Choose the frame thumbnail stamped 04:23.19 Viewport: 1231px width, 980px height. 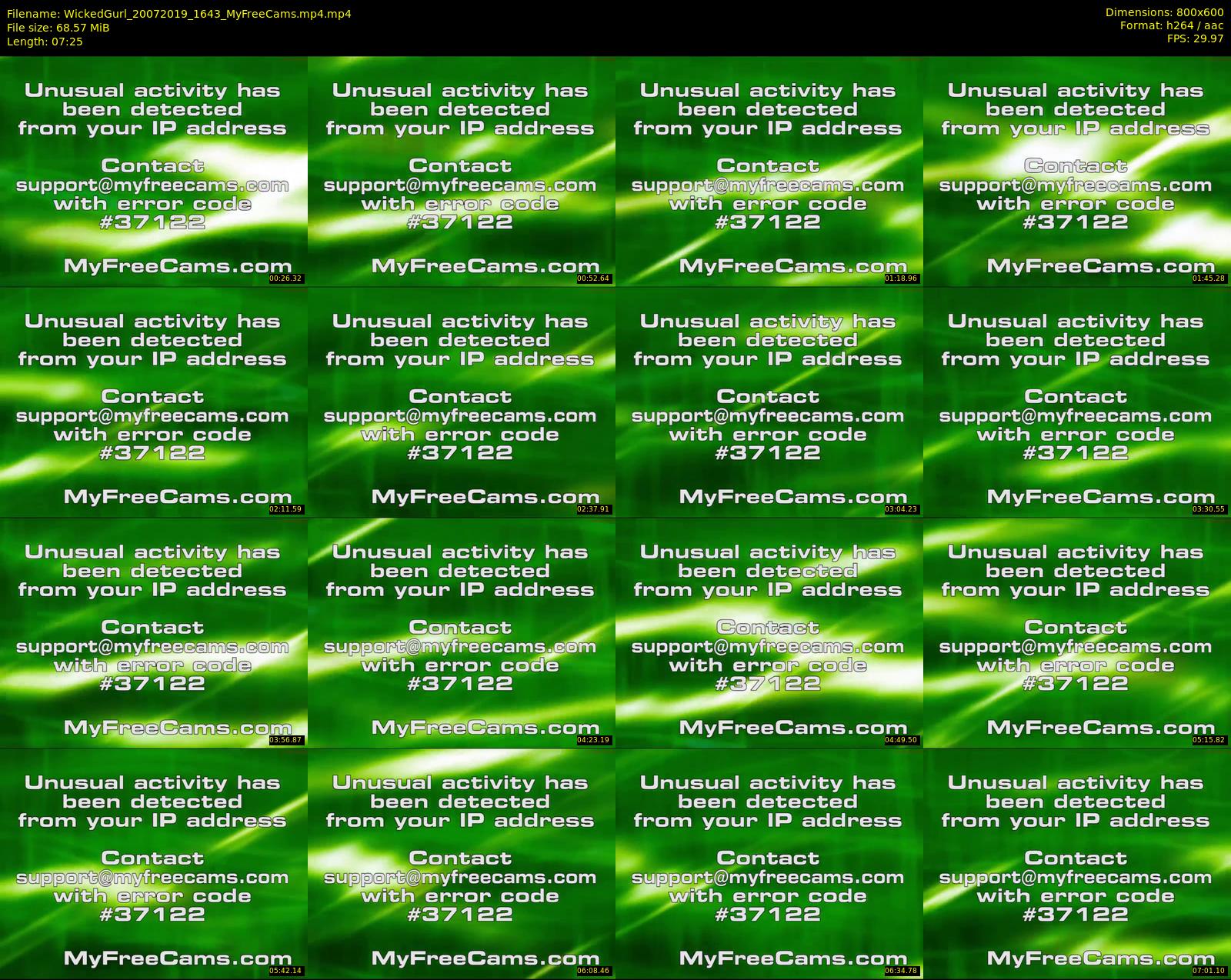click(x=462, y=632)
